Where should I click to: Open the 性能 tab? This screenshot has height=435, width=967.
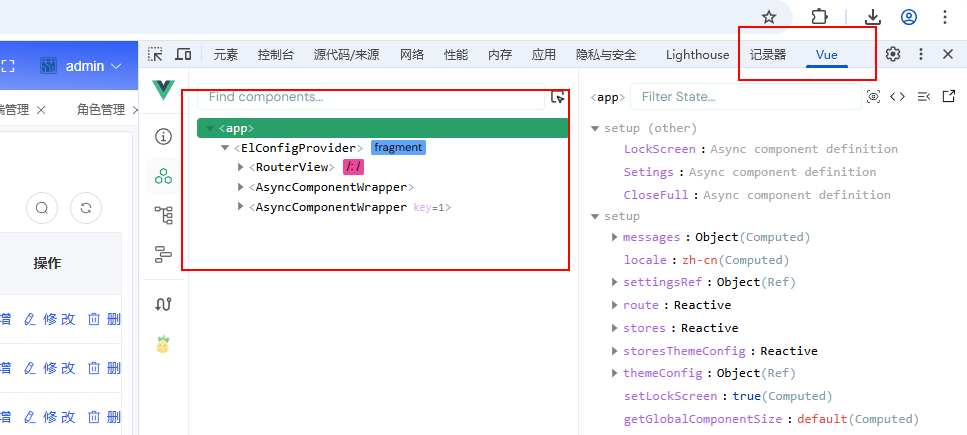pos(456,54)
